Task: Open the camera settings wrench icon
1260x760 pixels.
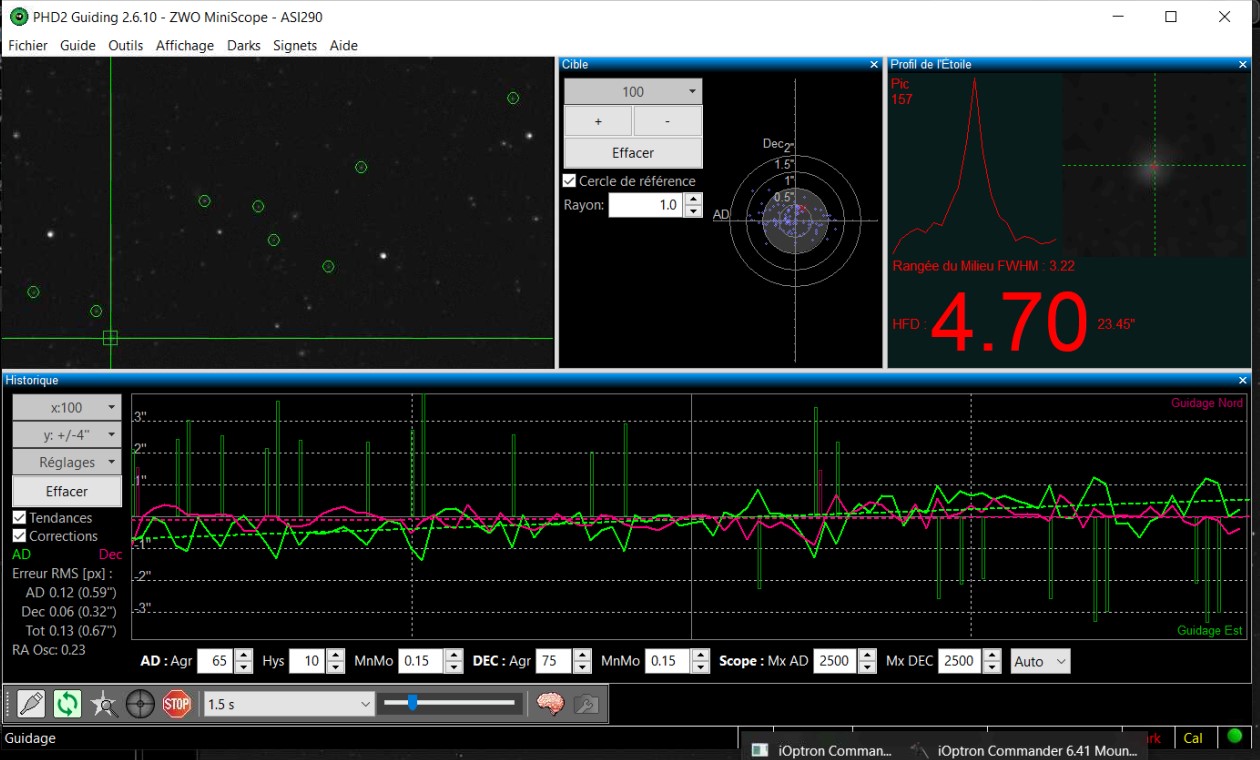Action: click(586, 704)
